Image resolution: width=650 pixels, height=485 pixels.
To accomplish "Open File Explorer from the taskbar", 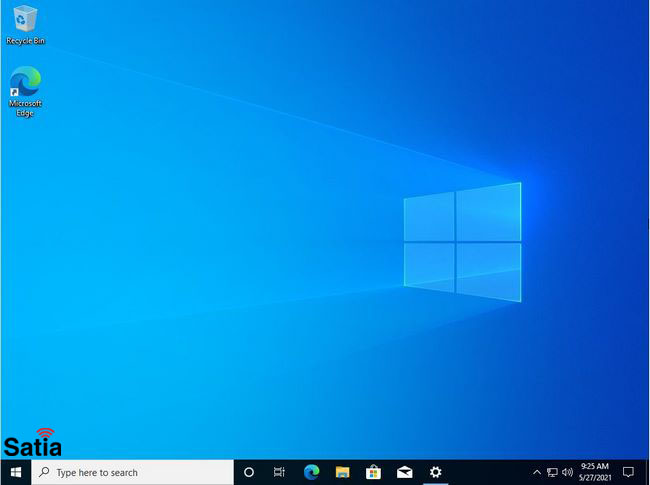I will pos(342,472).
